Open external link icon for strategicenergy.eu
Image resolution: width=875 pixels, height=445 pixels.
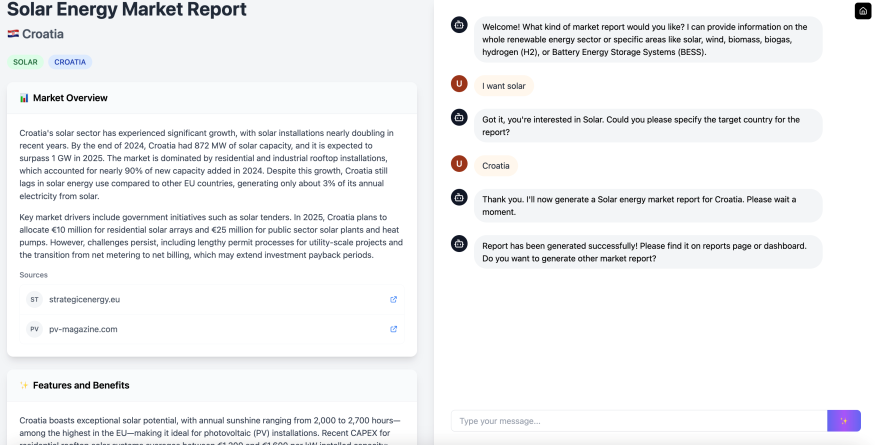(x=393, y=299)
